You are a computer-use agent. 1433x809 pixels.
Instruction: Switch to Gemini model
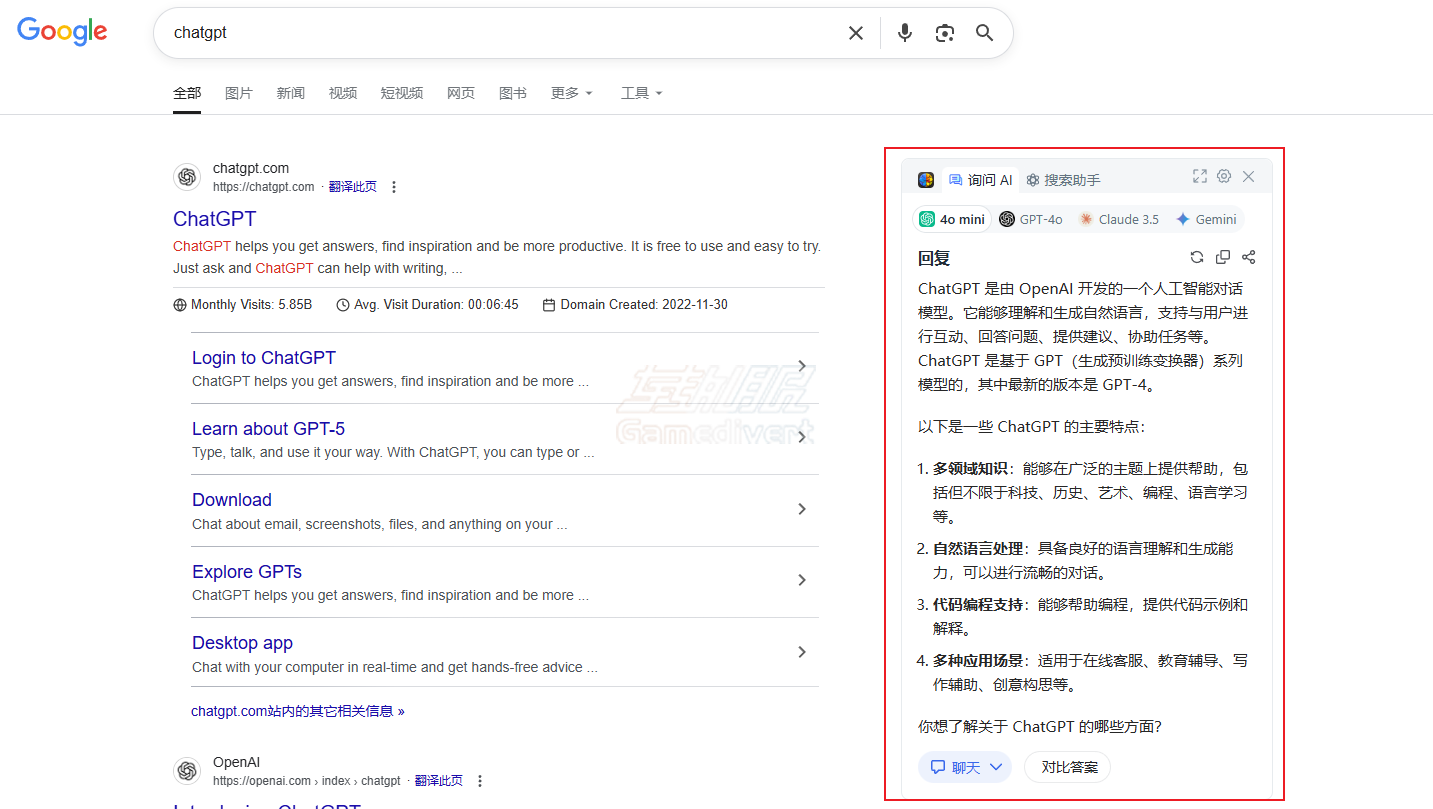(x=1206, y=219)
